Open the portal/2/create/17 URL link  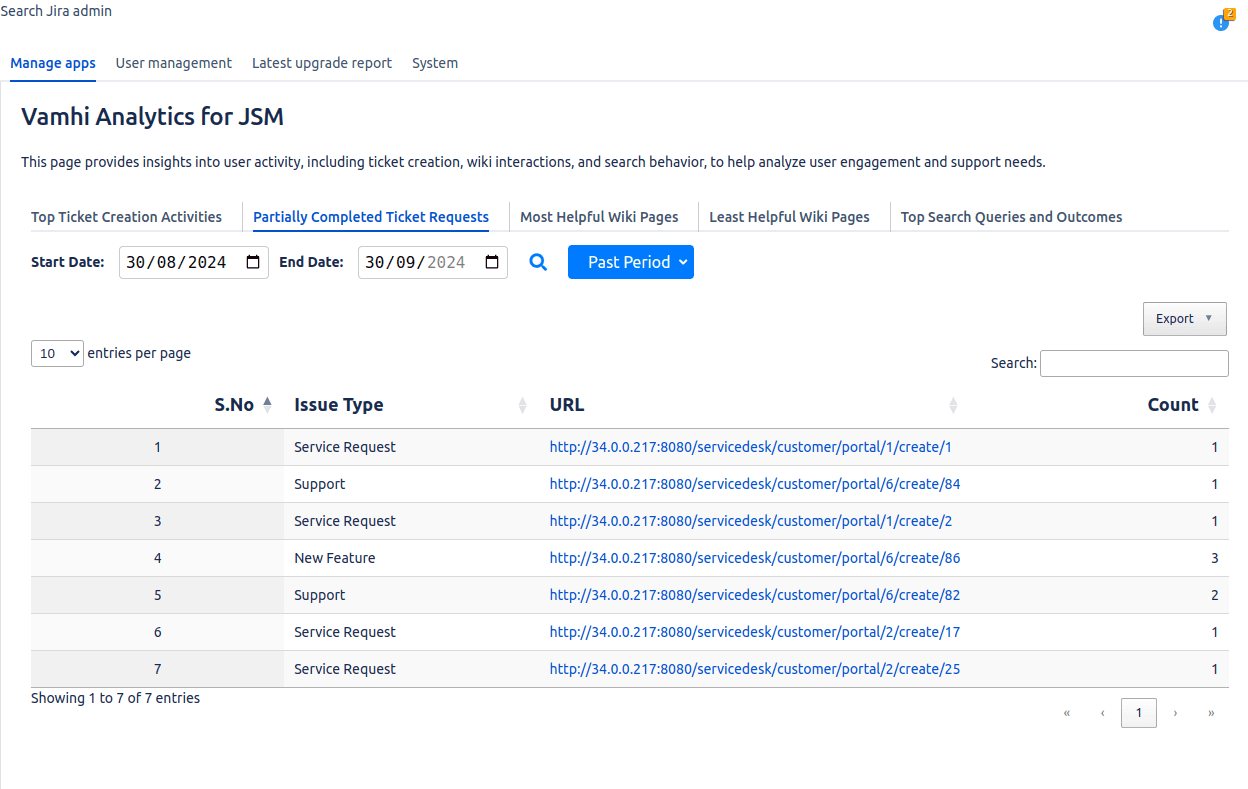point(754,632)
